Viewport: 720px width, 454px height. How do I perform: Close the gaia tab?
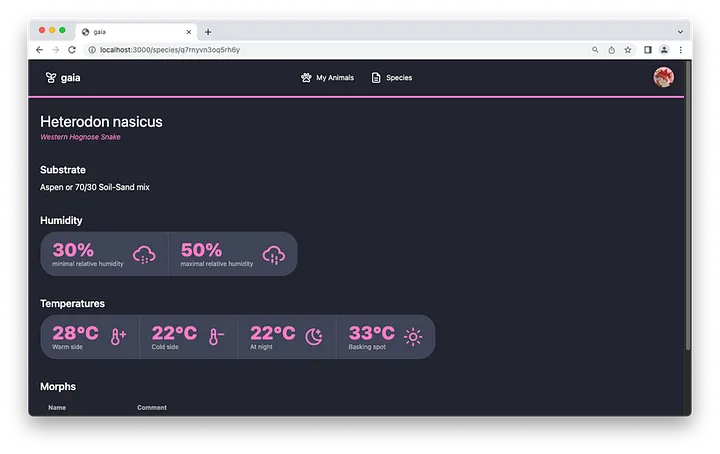(188, 32)
